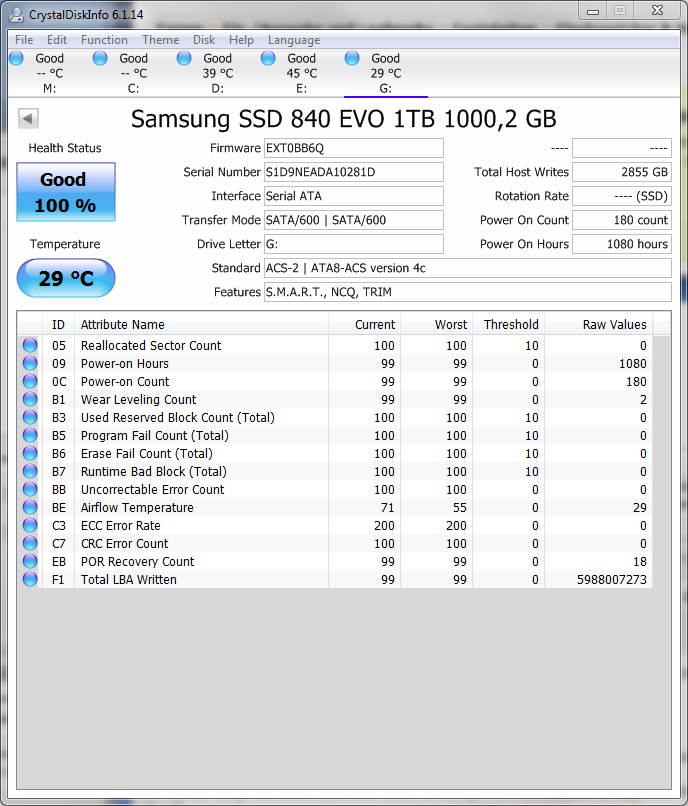
Task: Click status orb for Runtime Bad Block
Action: click(30, 471)
